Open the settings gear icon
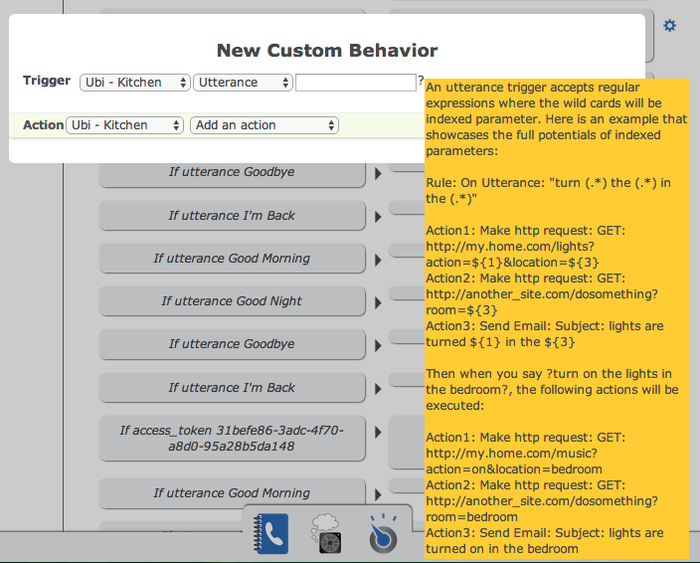Screen dimensions: 700x563 coord(669,25)
